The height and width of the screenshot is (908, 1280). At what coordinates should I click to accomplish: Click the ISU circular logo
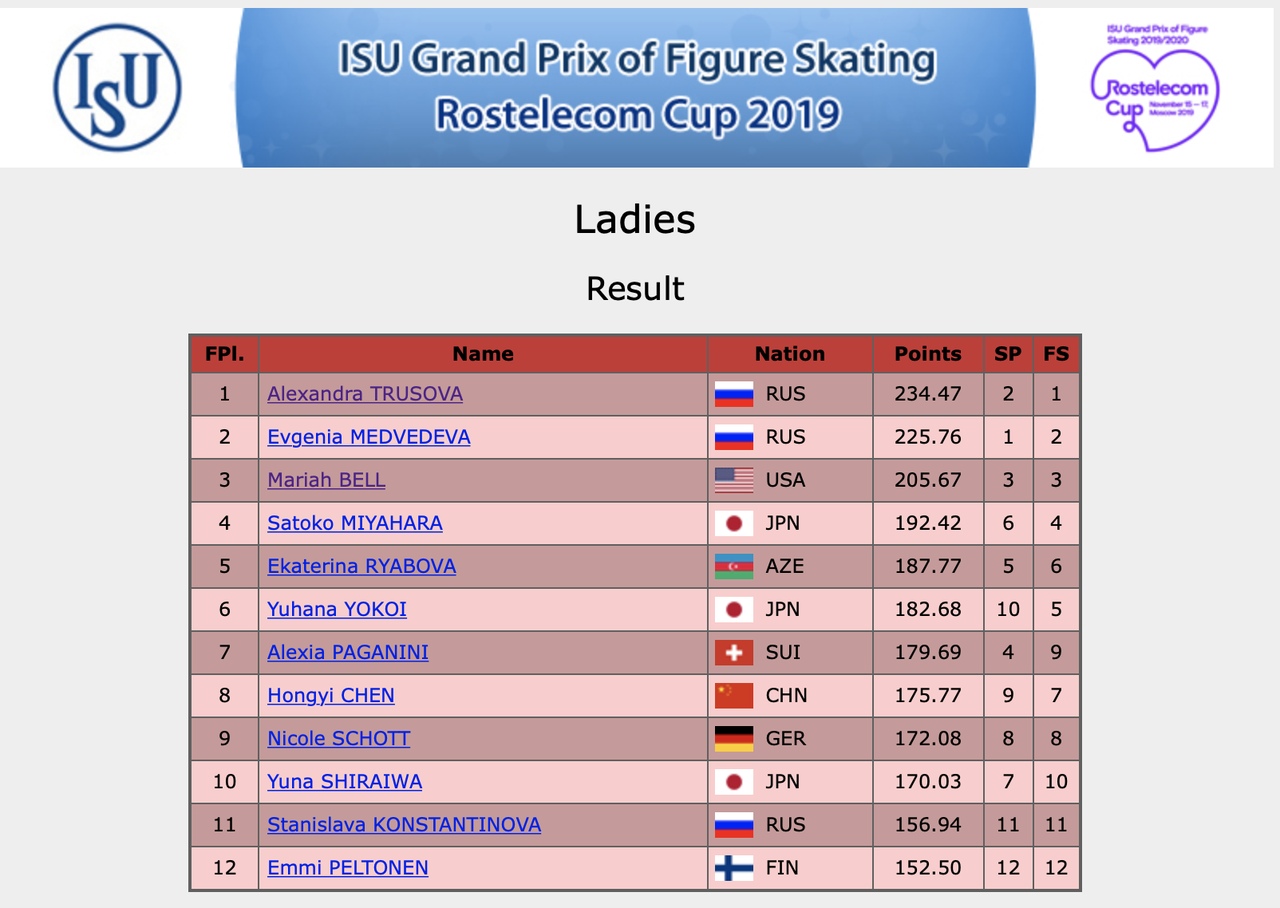point(116,87)
